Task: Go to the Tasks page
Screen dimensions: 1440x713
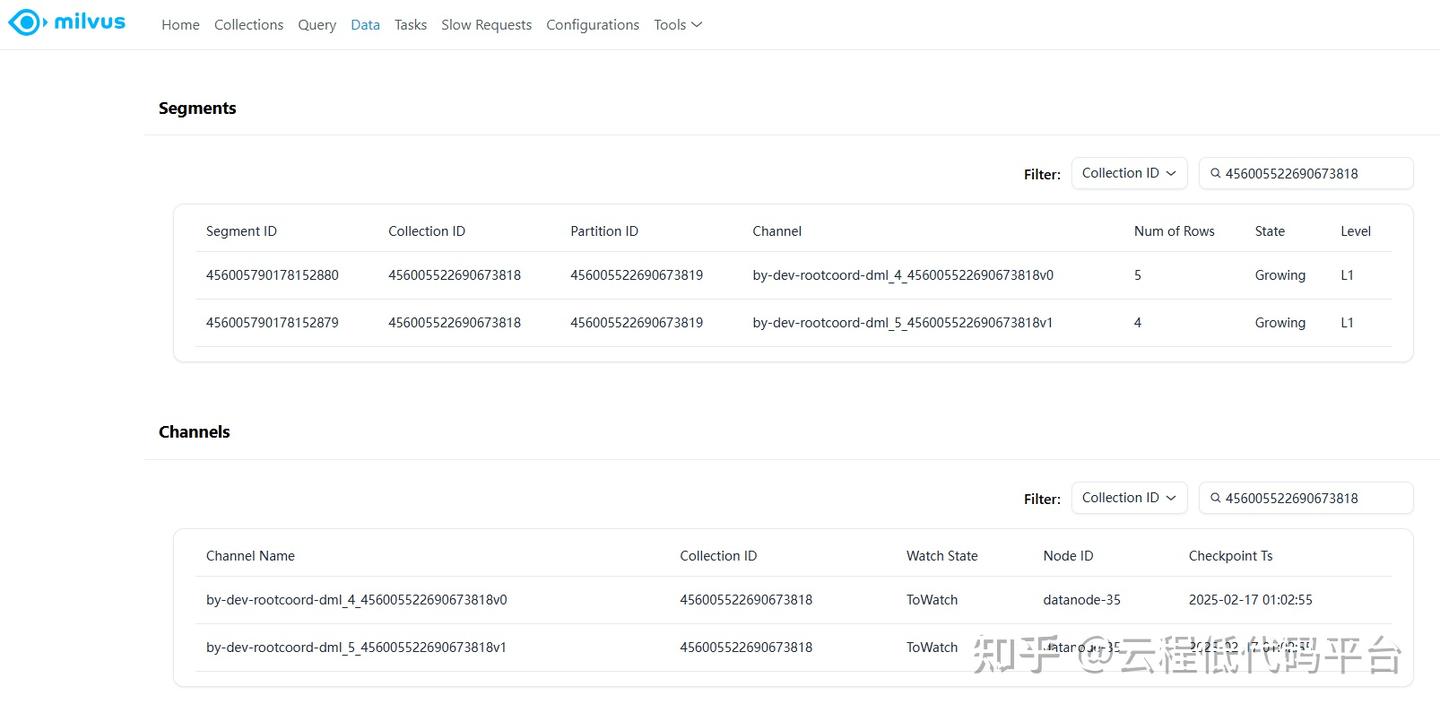Action: 410,24
